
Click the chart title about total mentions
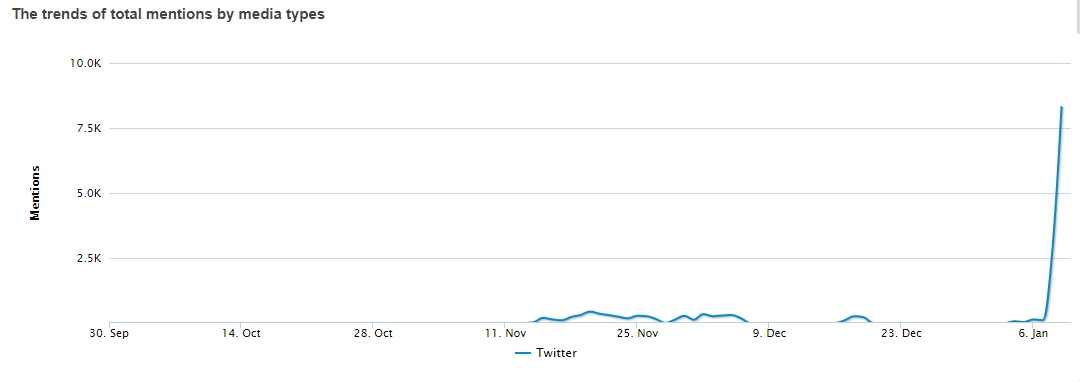pos(168,14)
